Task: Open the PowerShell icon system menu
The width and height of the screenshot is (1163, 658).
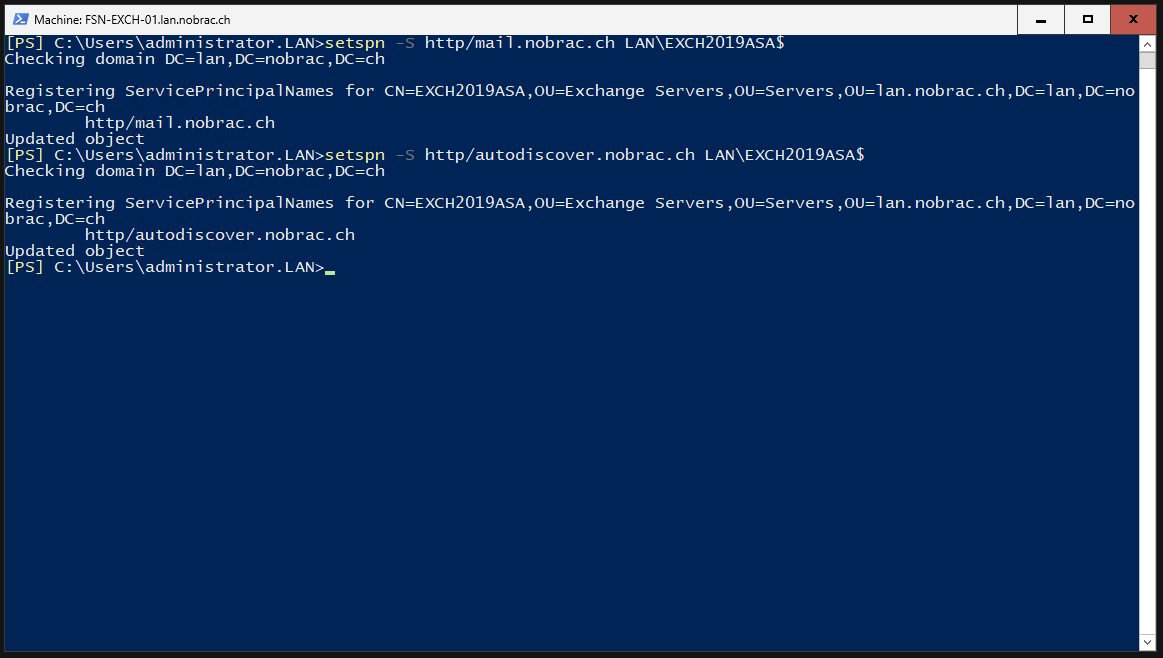Action: pos(21,19)
